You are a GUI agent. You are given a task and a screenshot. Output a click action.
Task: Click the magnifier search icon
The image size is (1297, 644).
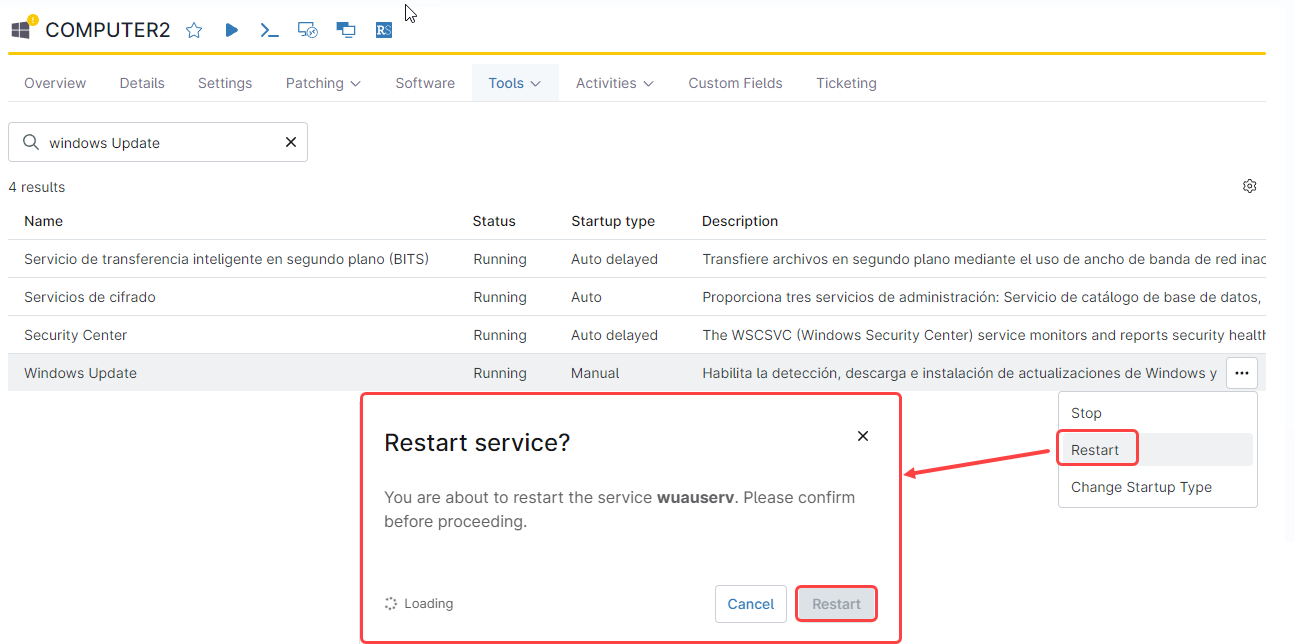click(31, 142)
